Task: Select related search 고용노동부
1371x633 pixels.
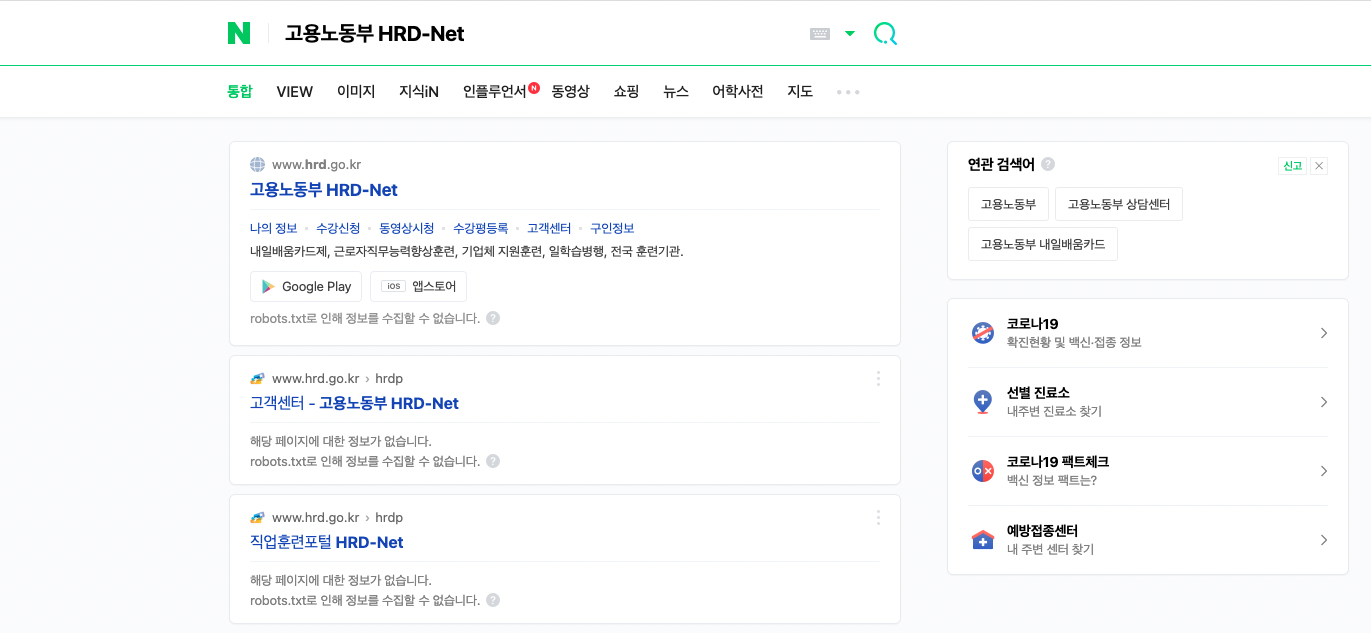Action: [1008, 204]
